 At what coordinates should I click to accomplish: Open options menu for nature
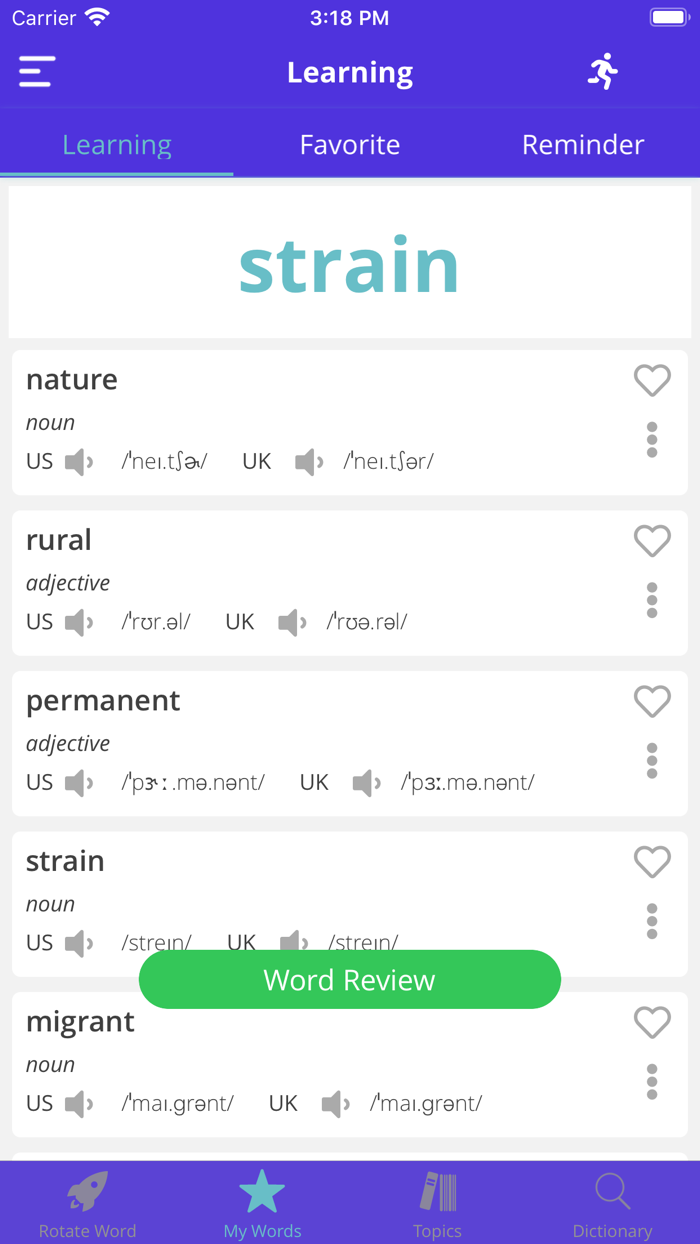(652, 437)
